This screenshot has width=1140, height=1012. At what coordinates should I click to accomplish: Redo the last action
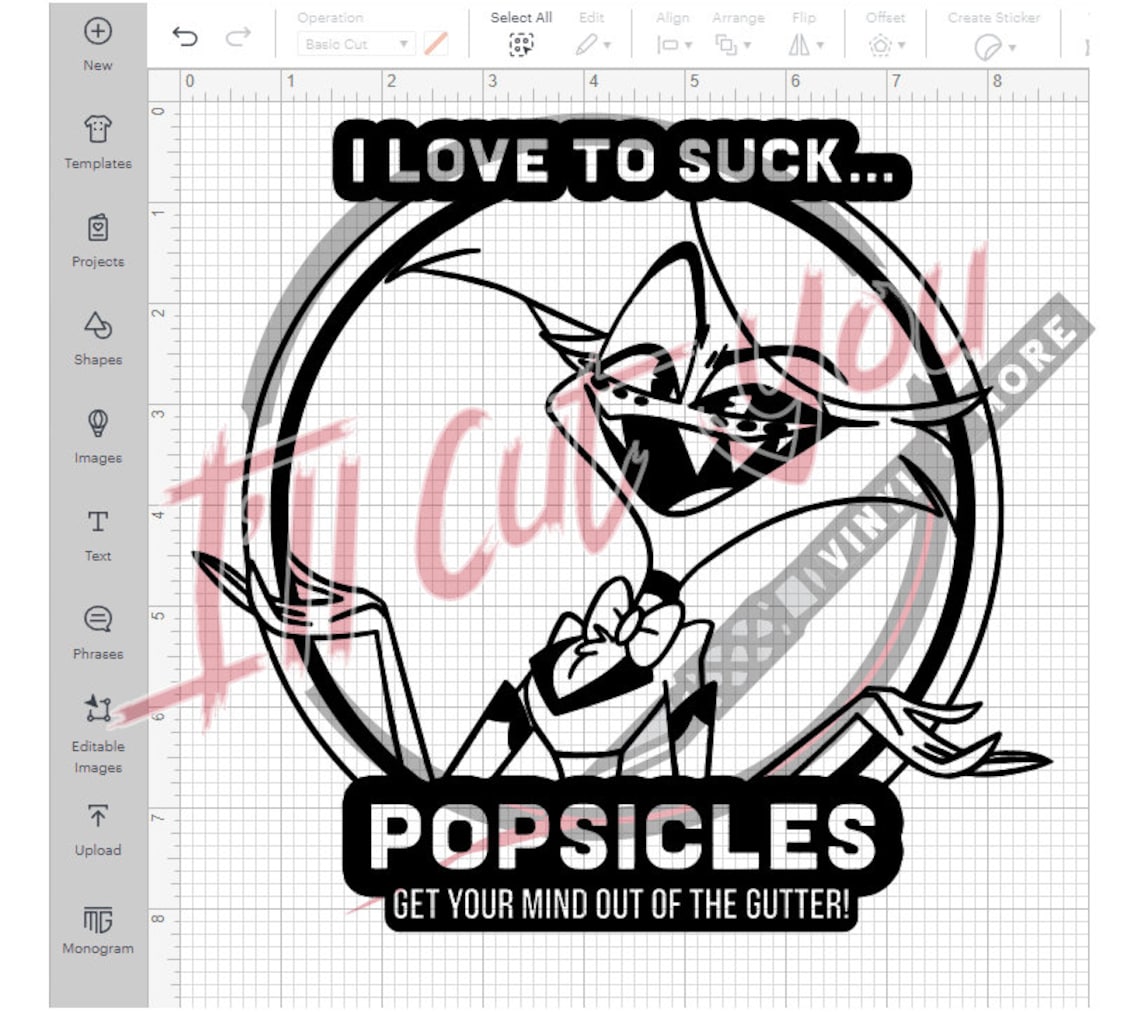tap(238, 36)
